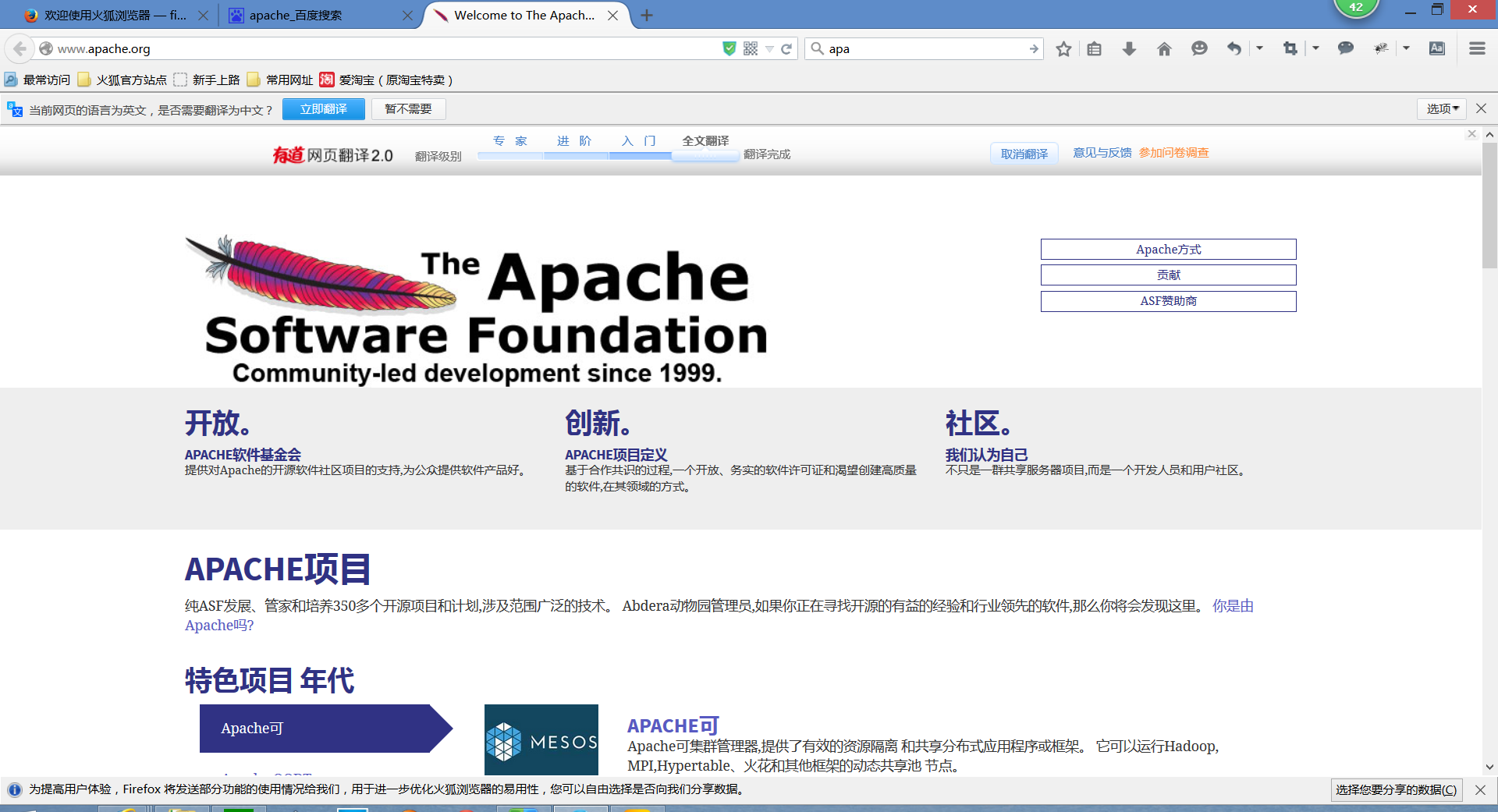Bookmark this page with the star icon
Screen dimensions: 1498x812
[1063, 48]
